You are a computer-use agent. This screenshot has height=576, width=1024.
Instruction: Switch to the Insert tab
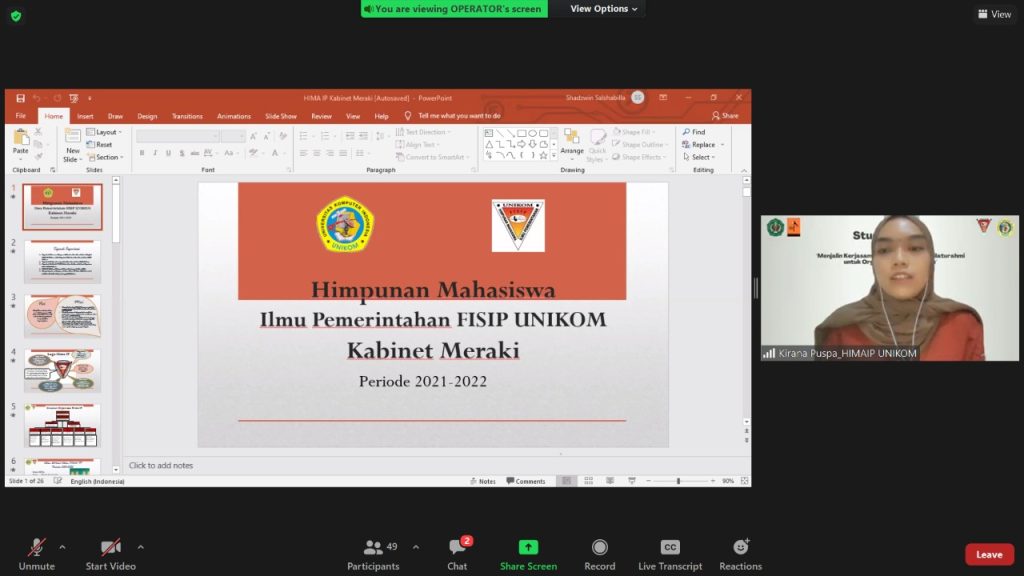coord(85,116)
